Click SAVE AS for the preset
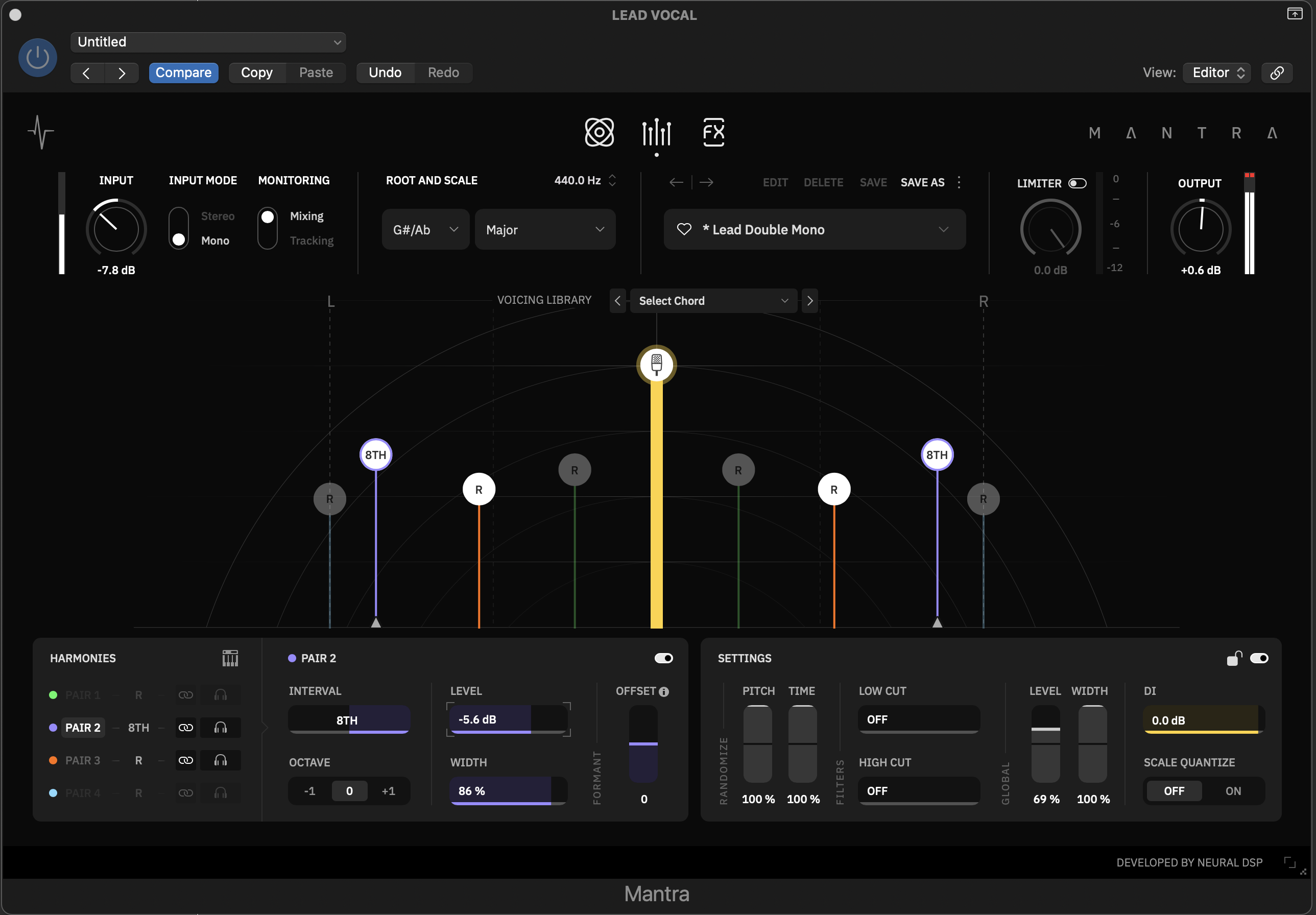 pyautogui.click(x=922, y=182)
